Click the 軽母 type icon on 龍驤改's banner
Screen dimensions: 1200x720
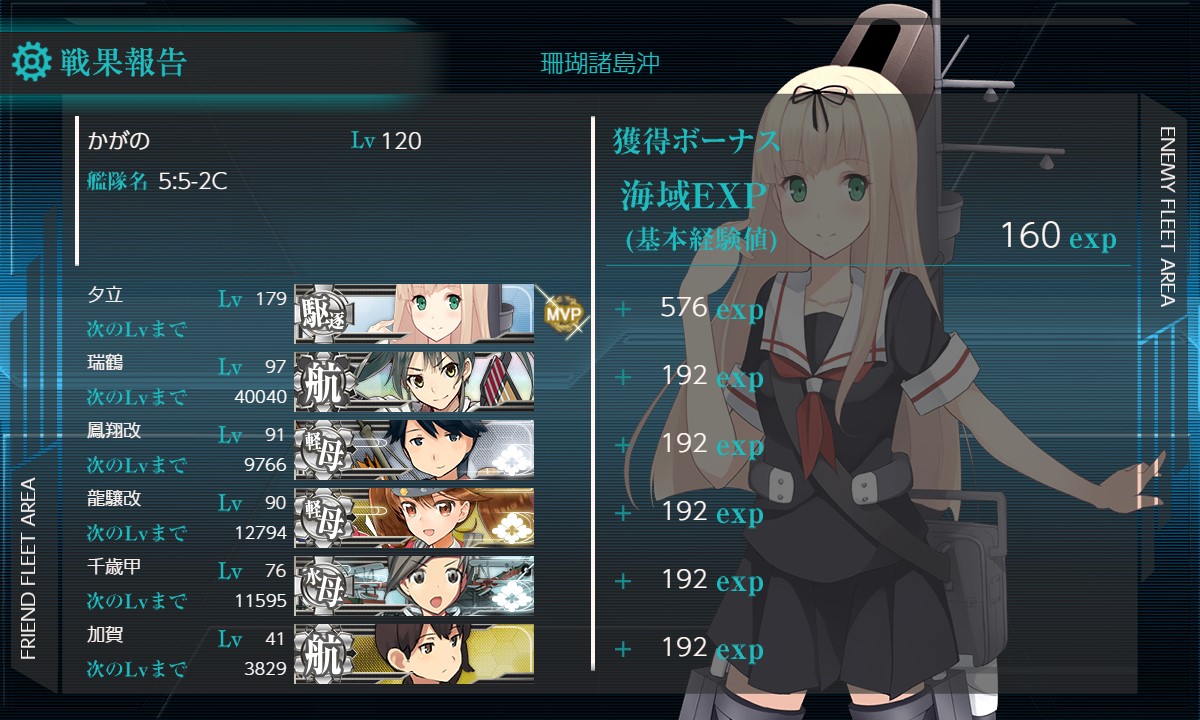click(324, 517)
